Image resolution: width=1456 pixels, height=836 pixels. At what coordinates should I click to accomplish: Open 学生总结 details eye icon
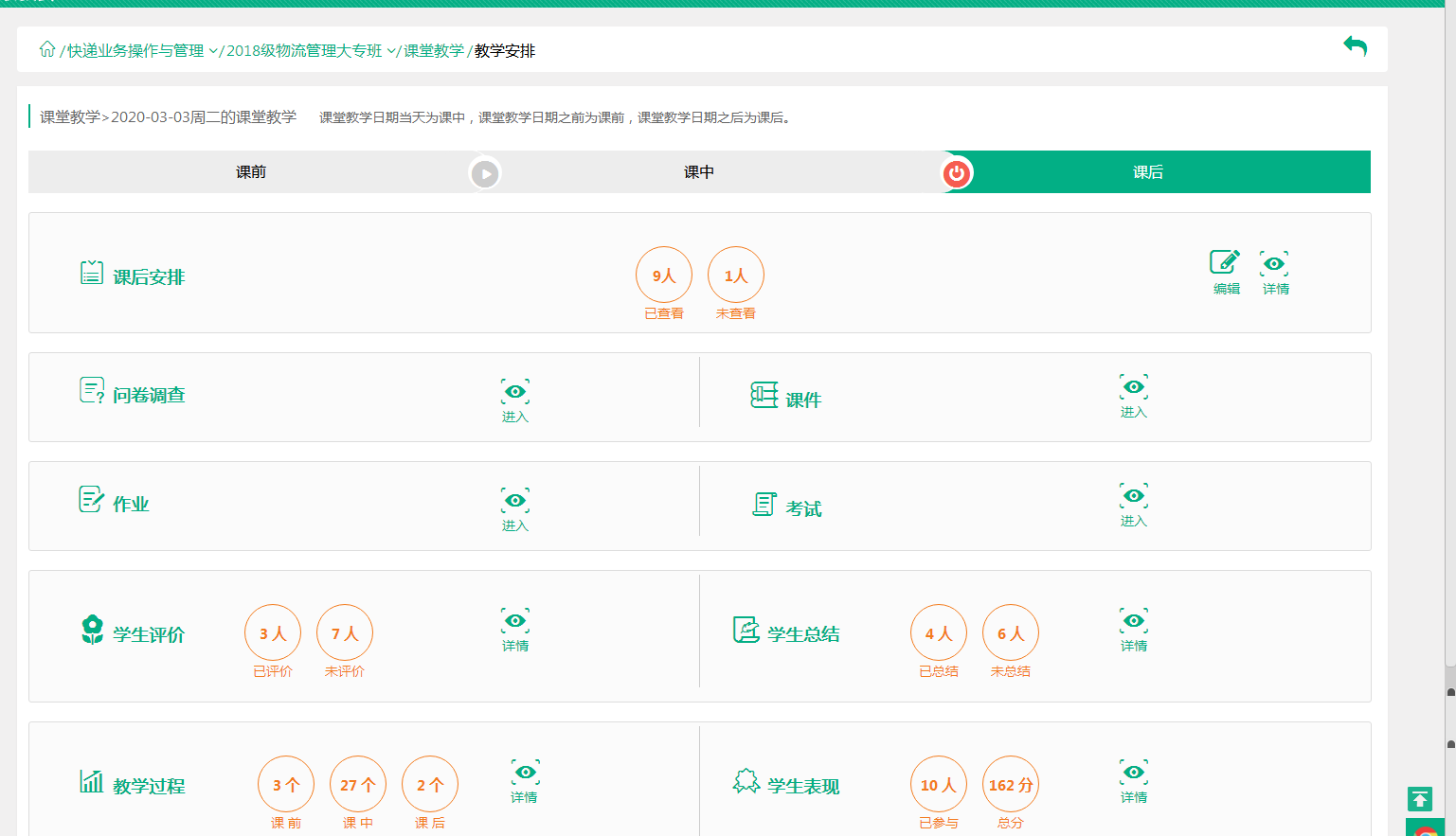[x=1133, y=621]
